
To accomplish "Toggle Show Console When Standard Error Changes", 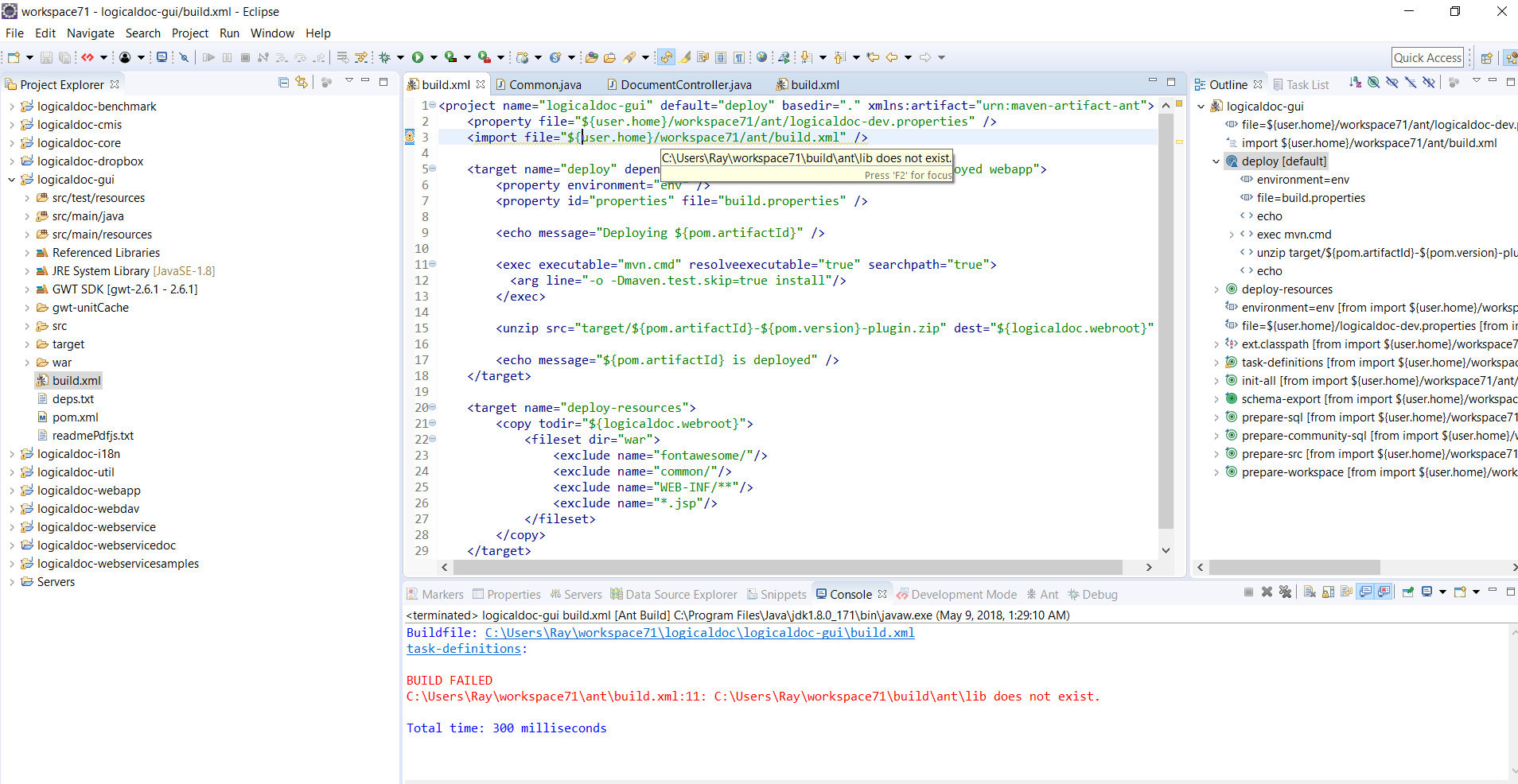I will [1384, 592].
